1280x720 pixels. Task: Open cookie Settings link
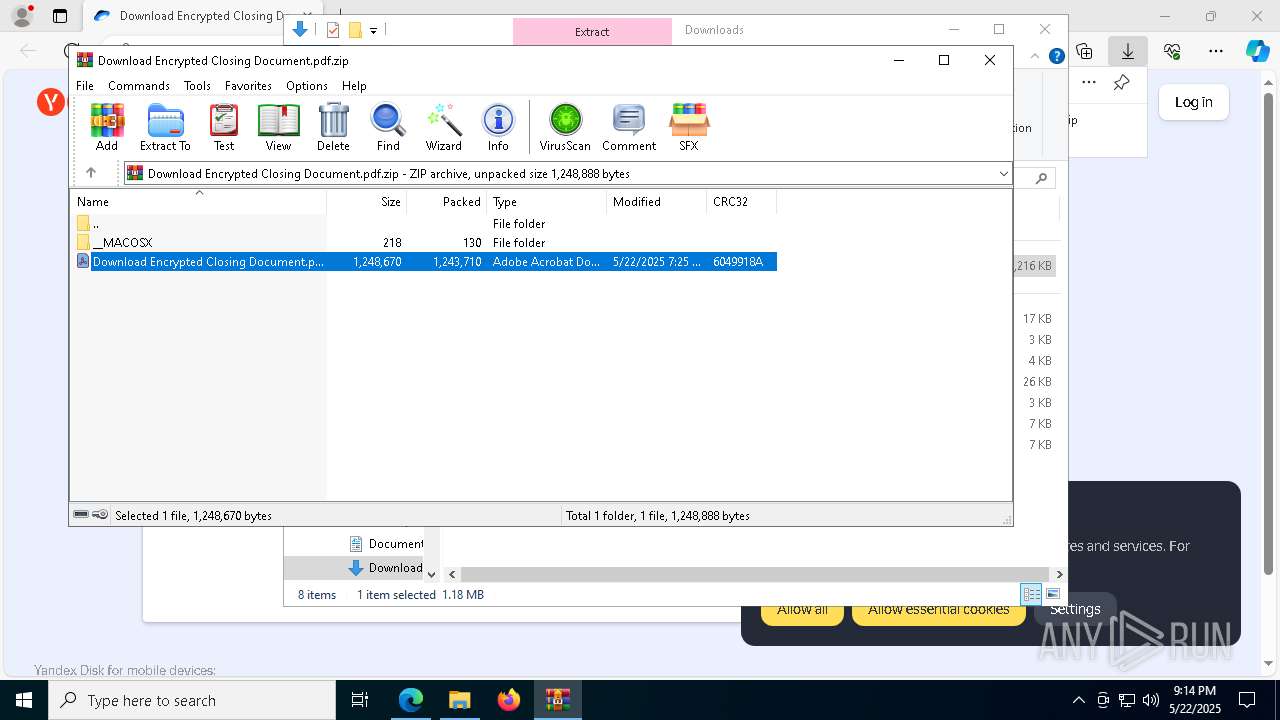(x=1075, y=609)
